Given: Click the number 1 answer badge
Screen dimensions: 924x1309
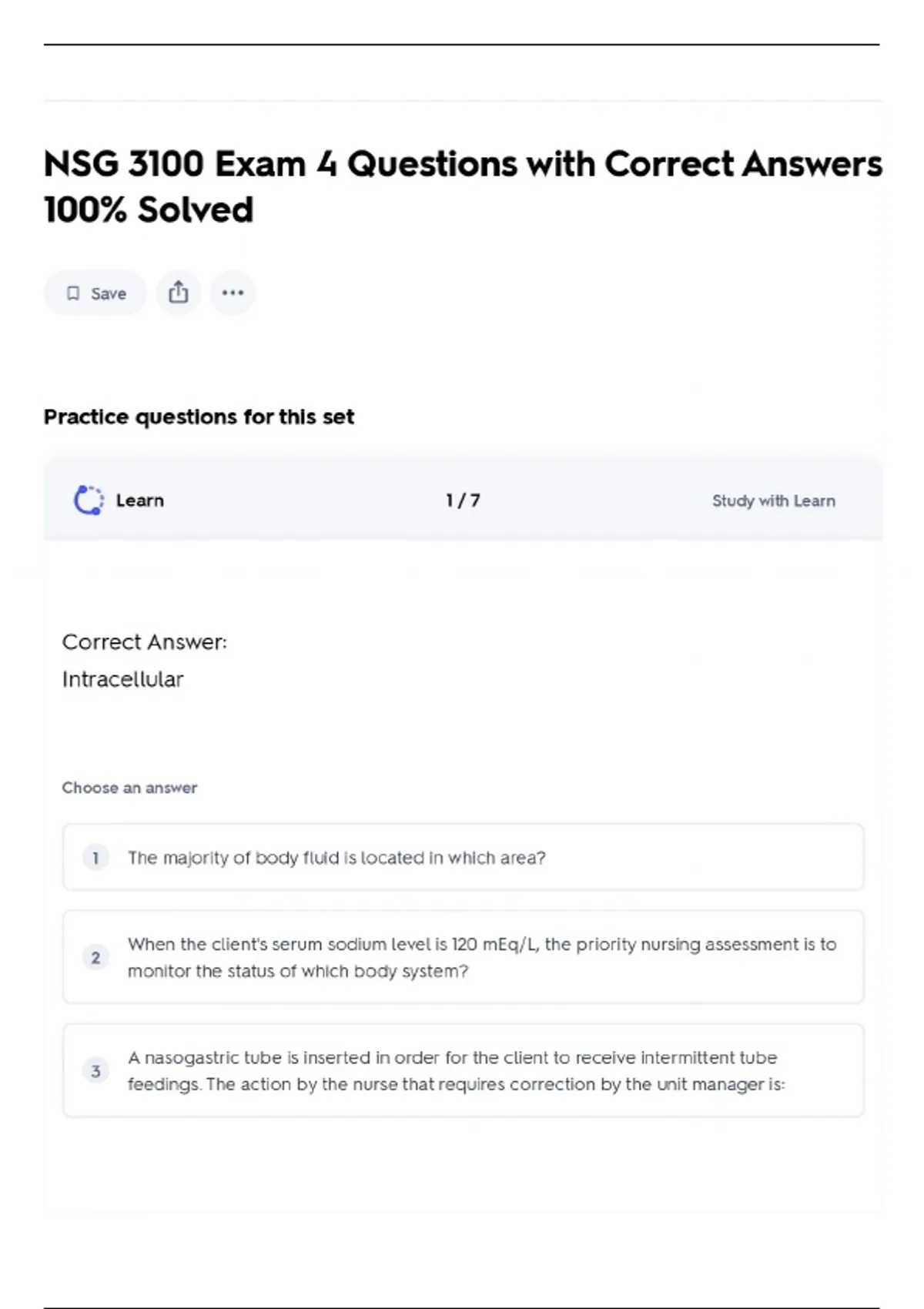Looking at the screenshot, I should pos(95,858).
